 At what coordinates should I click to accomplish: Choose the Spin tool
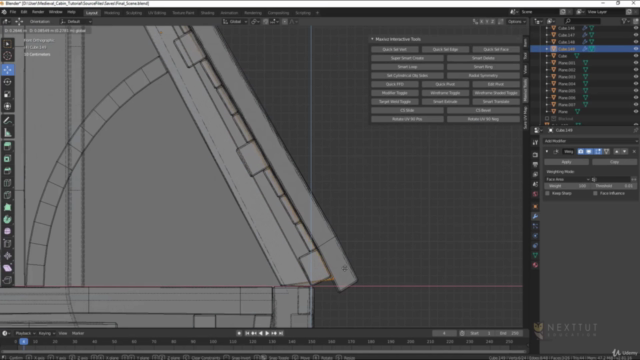pyautogui.click(x=7, y=220)
